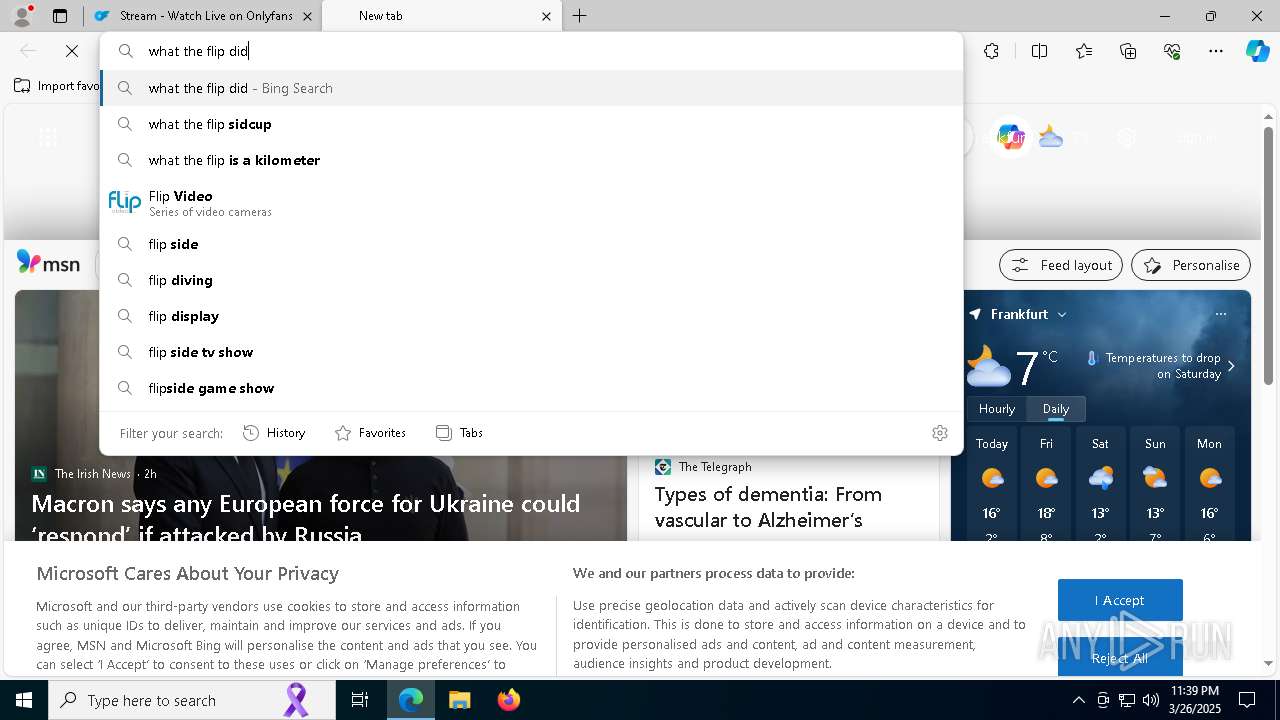This screenshot has height=720, width=1280.
Task: Select suggestion 'flipside game show'
Action: [x=531, y=388]
